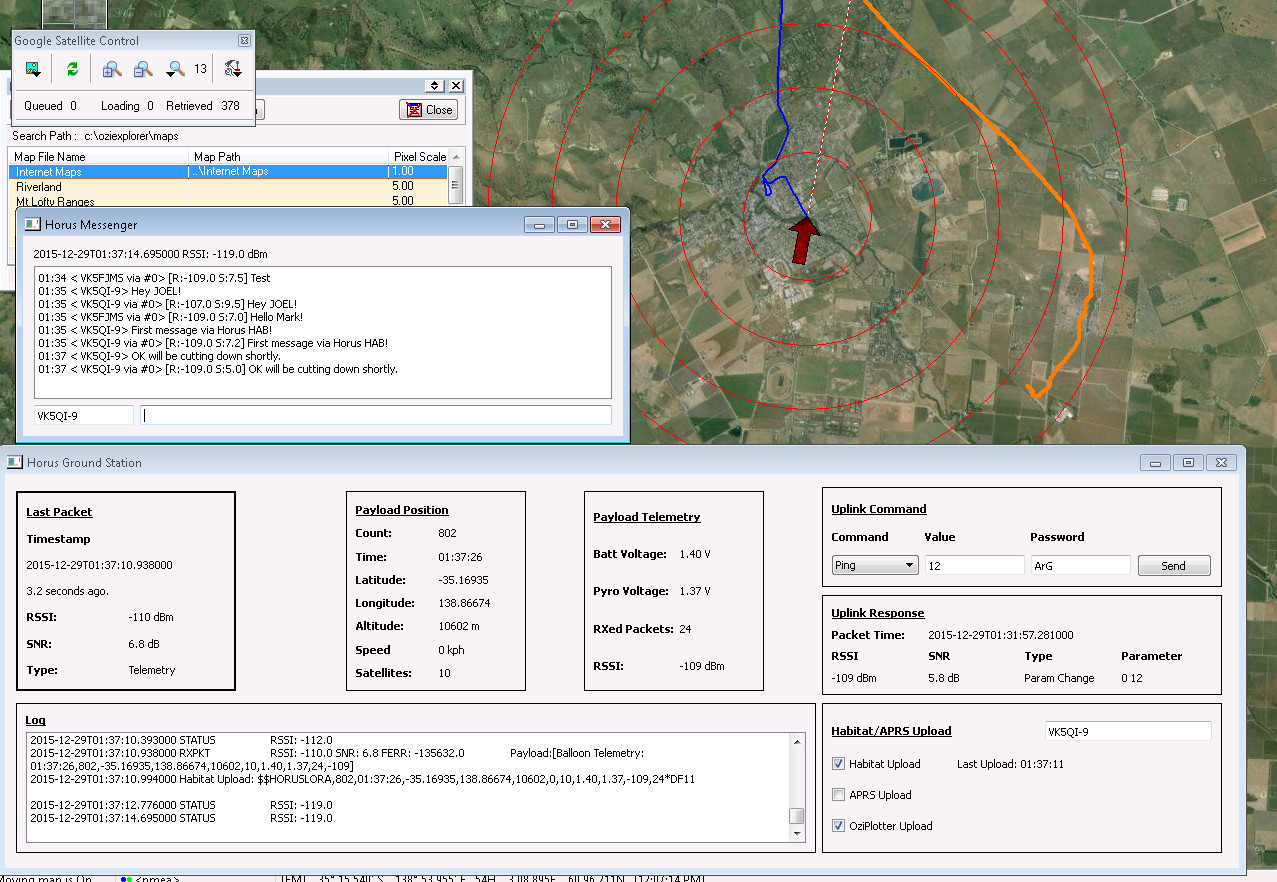Click the X button on the map list window title bar
This screenshot has height=882, width=1277.
[x=456, y=86]
